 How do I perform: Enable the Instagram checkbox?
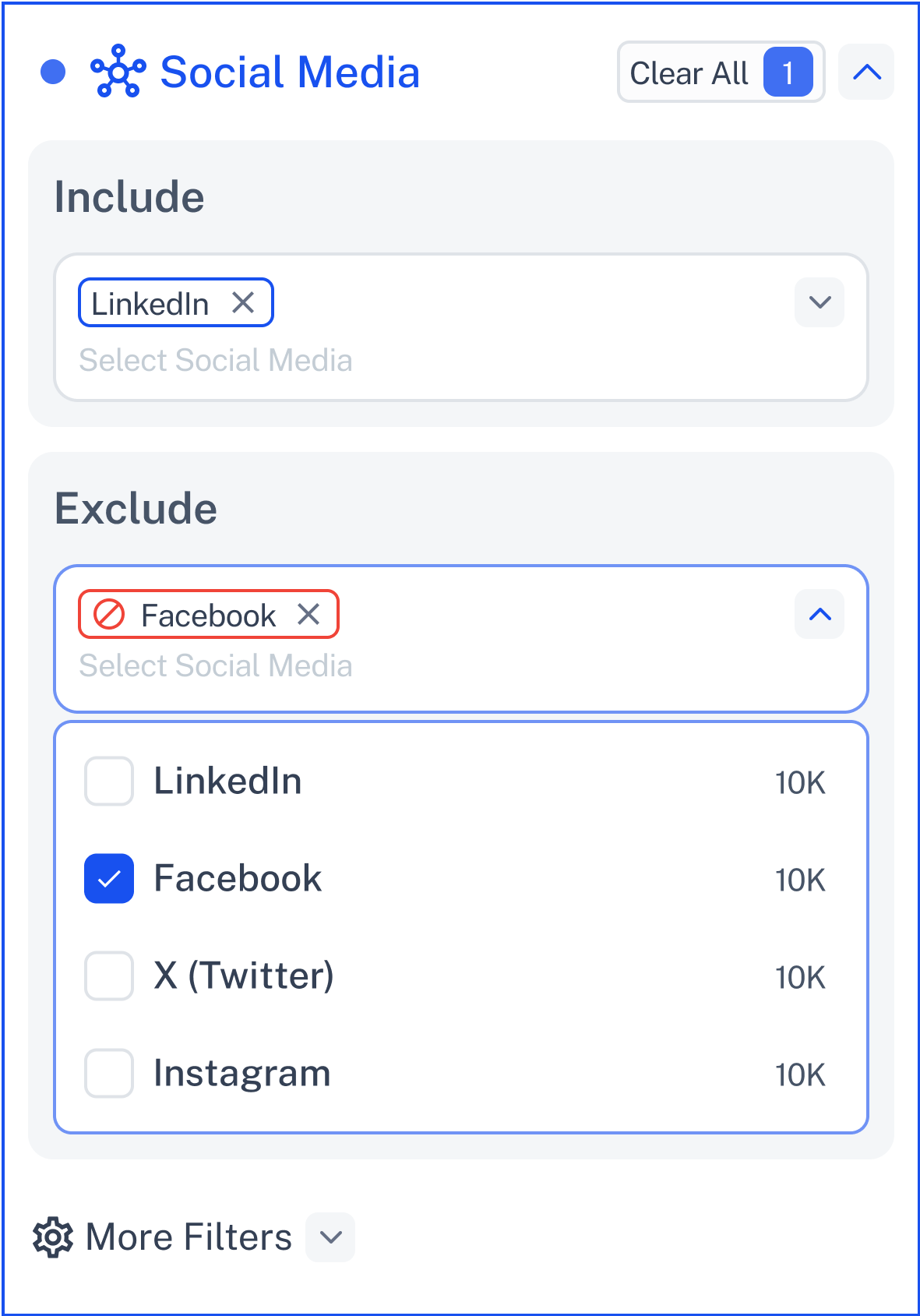(109, 1073)
